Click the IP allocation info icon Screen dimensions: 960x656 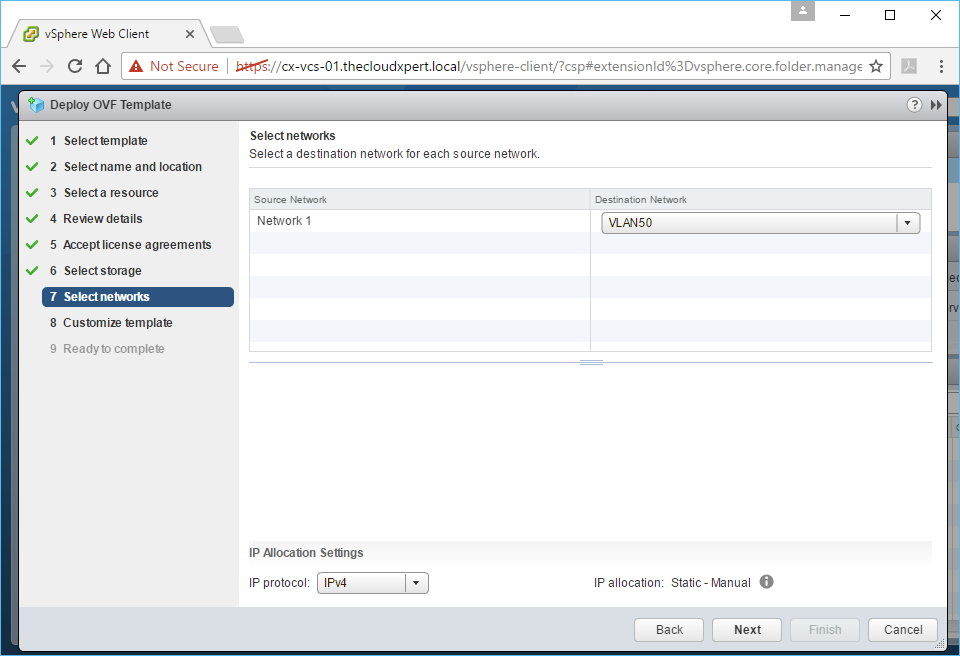767,582
